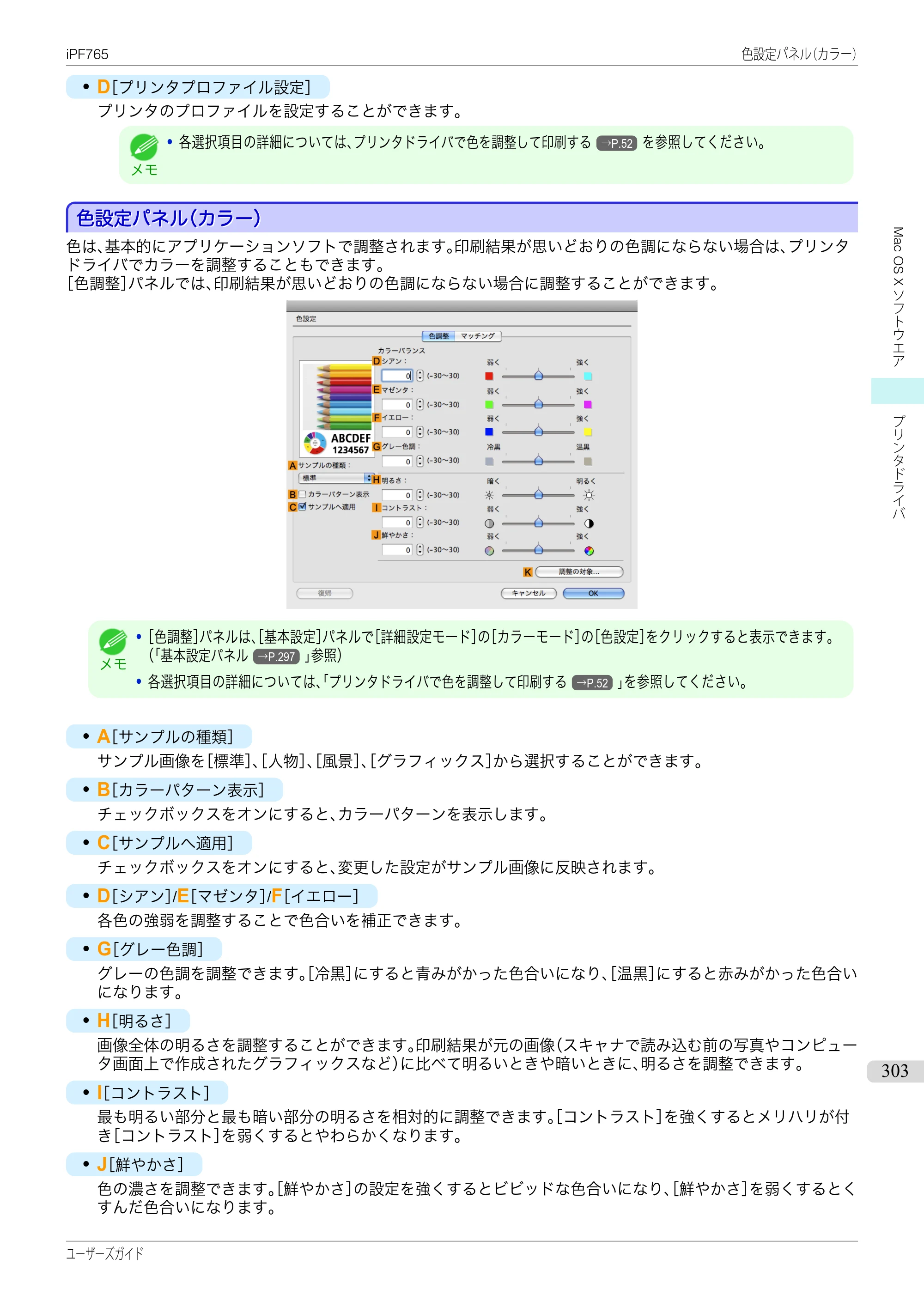Click the 鮮やかさ slider handle
This screenshot has height=1307, width=924.
point(538,550)
